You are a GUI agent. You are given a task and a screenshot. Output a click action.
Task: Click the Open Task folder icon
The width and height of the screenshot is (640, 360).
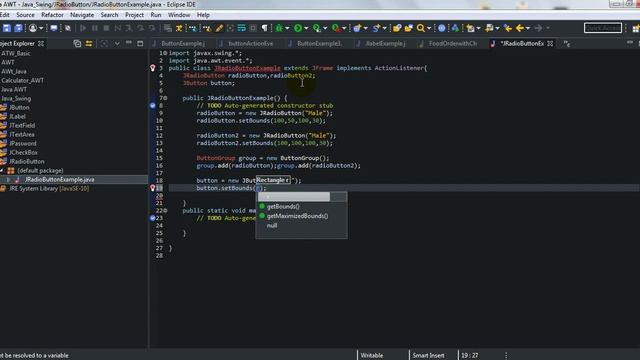coord(408,28)
